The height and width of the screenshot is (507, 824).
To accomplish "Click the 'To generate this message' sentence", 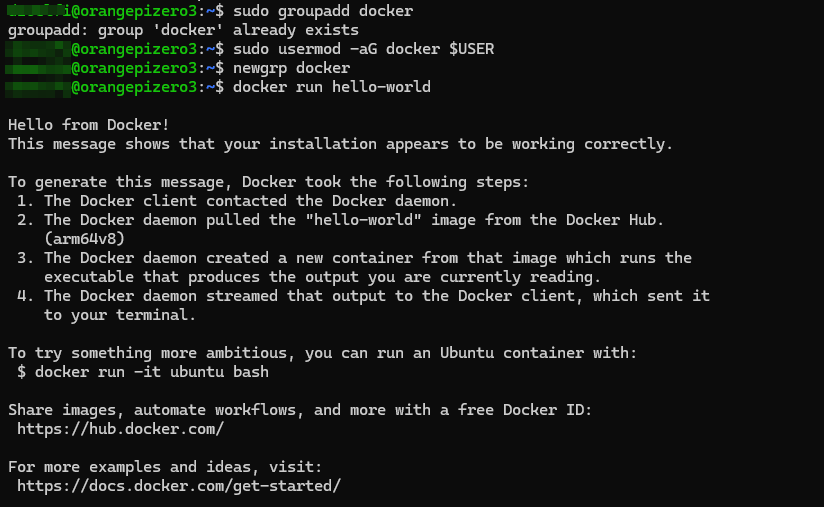I will (268, 182).
